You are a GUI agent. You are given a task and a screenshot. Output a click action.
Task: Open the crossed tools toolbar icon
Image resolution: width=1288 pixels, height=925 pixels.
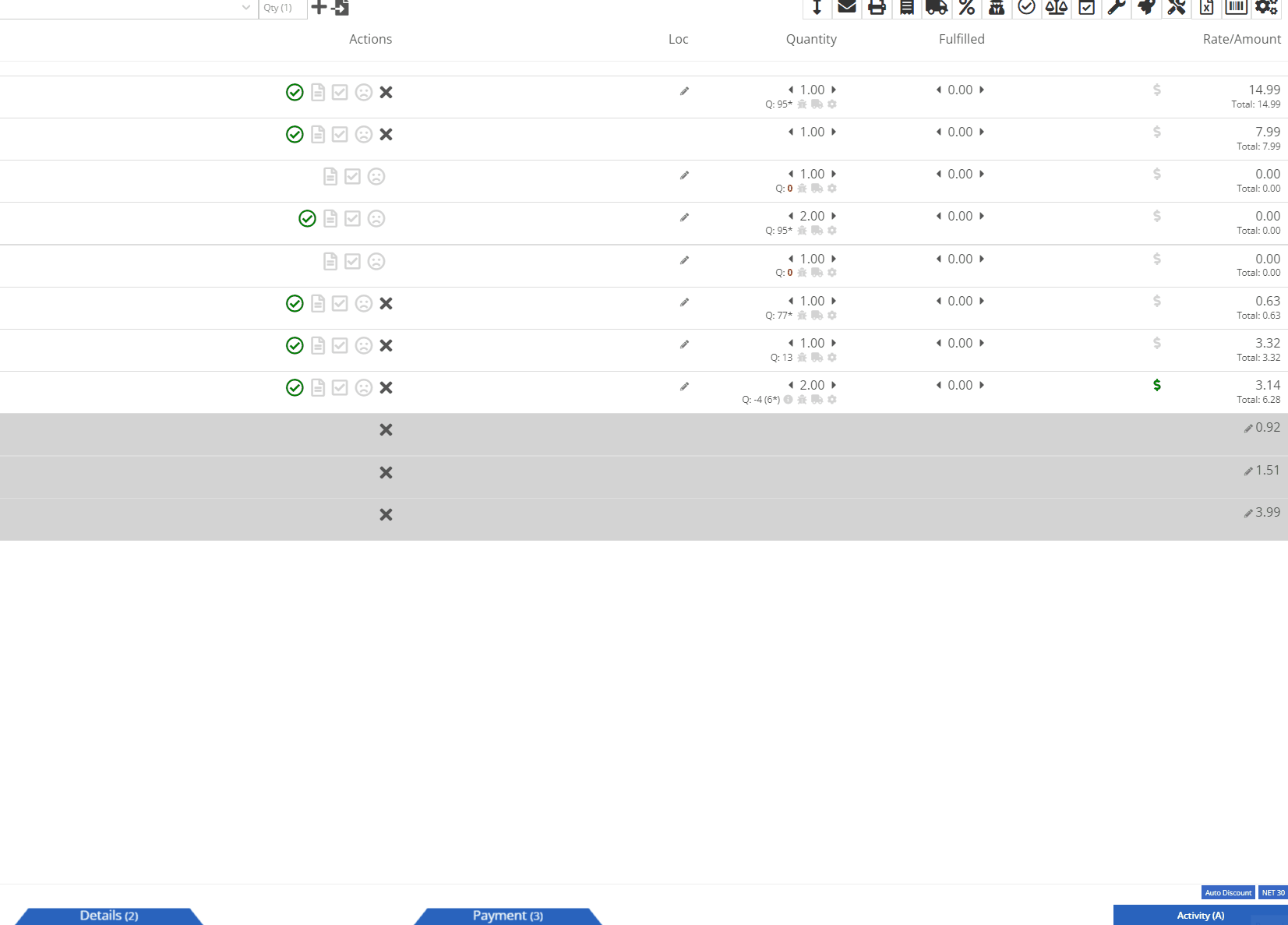(x=1177, y=7)
